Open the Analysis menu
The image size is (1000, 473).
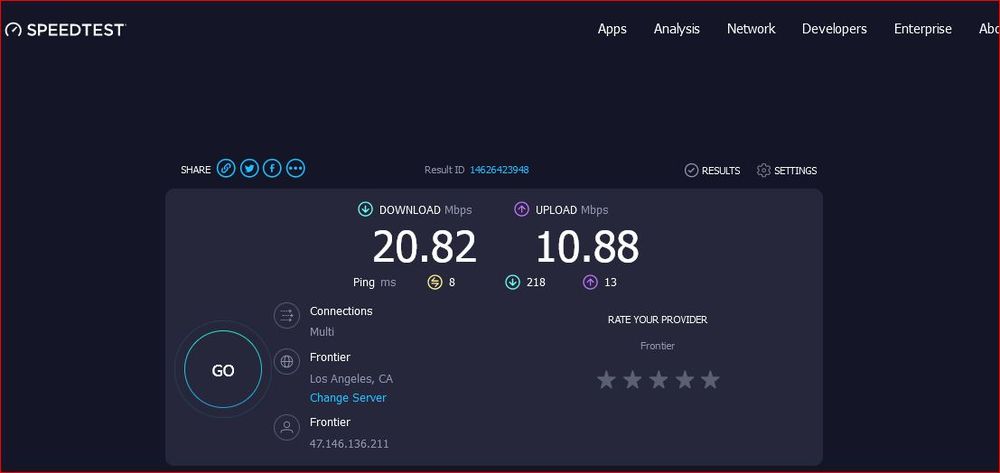(x=677, y=29)
